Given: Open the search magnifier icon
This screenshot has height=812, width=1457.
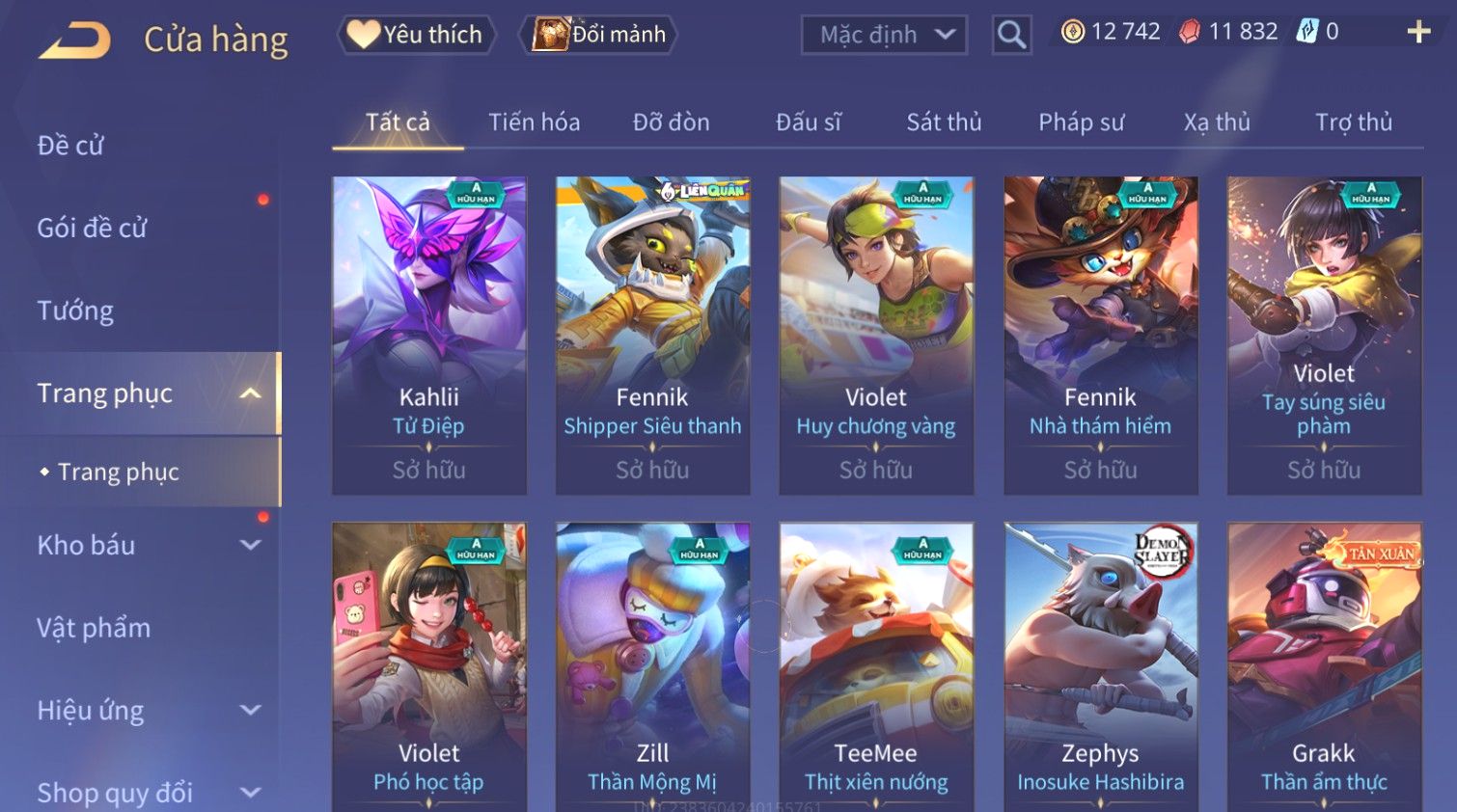Looking at the screenshot, I should pyautogui.click(x=1011, y=35).
